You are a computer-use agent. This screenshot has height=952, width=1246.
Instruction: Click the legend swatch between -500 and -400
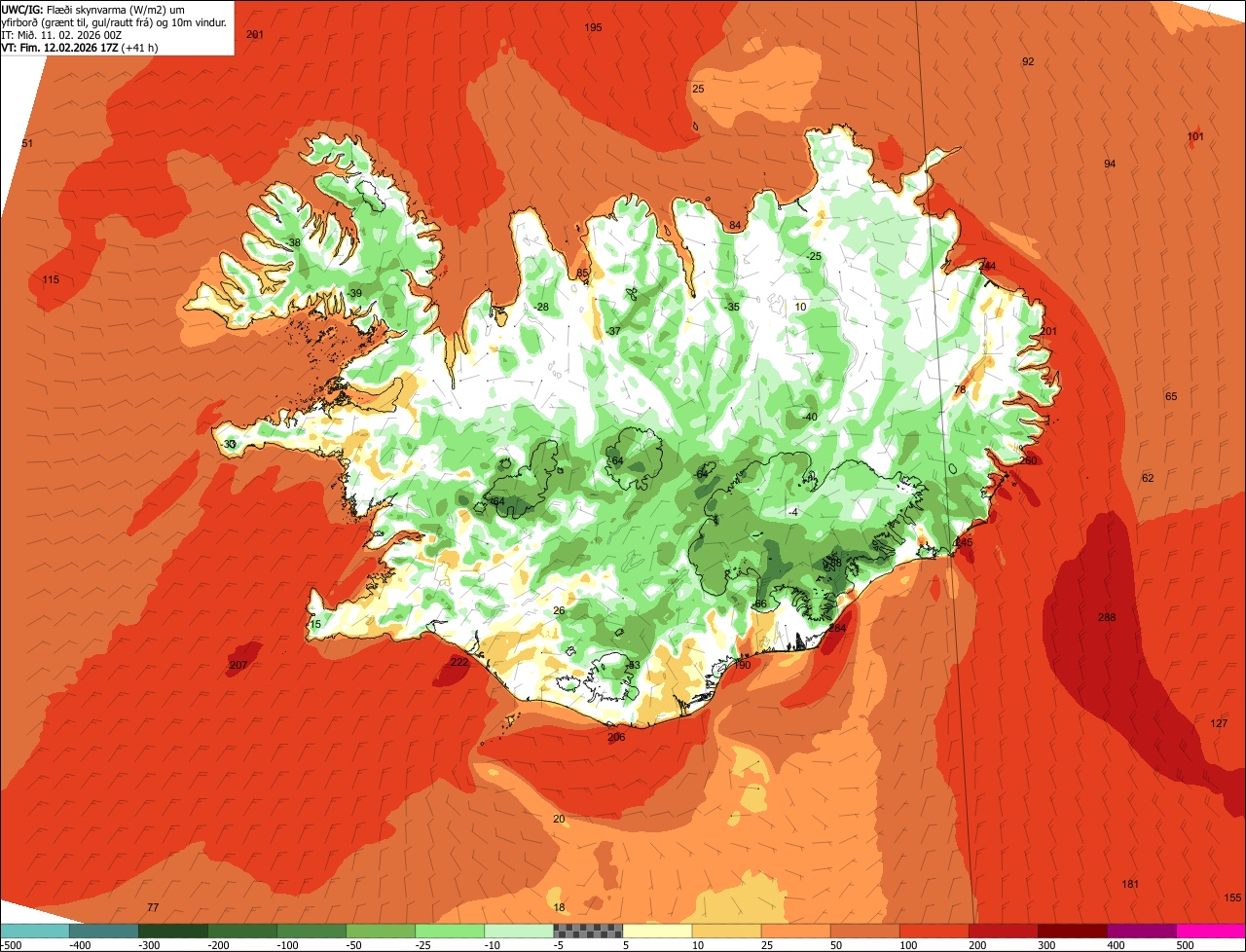point(35,931)
